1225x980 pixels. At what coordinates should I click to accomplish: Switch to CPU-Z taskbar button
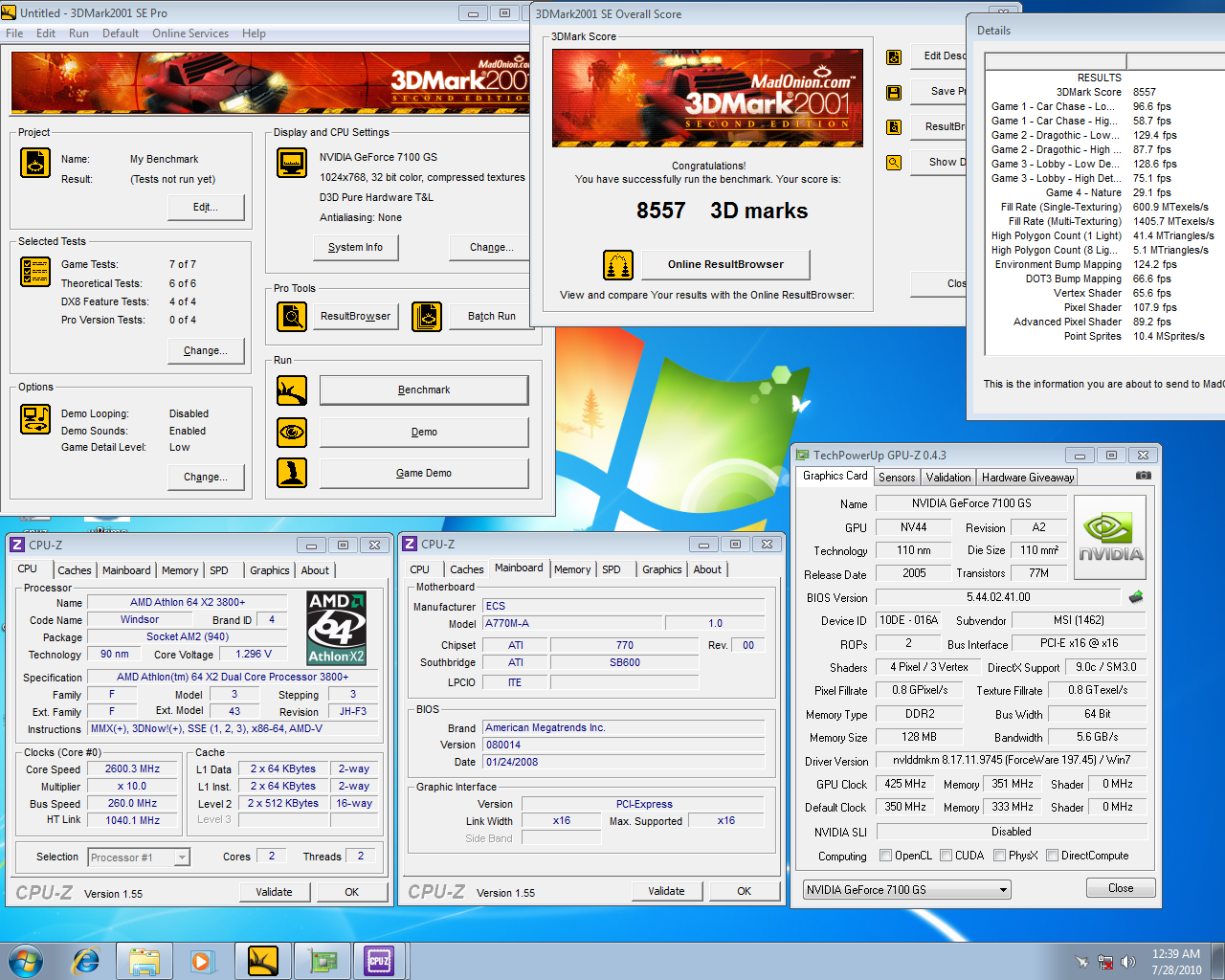tap(380, 960)
